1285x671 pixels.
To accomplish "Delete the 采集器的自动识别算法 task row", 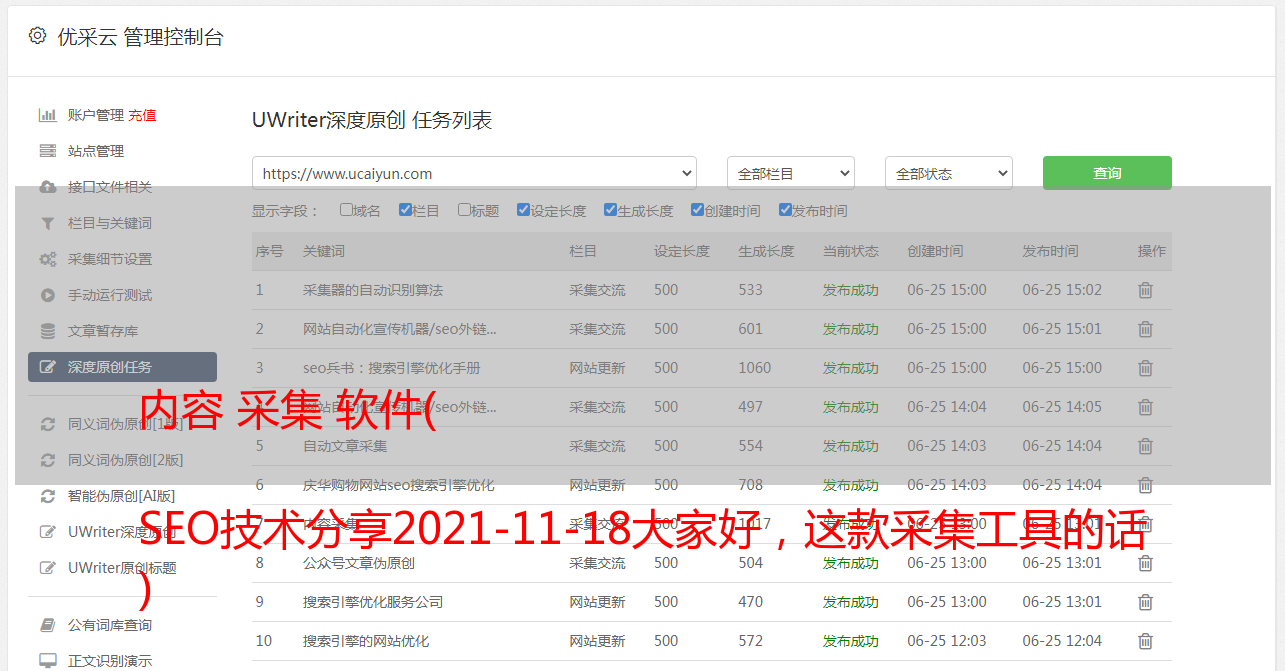I will click(x=1145, y=290).
